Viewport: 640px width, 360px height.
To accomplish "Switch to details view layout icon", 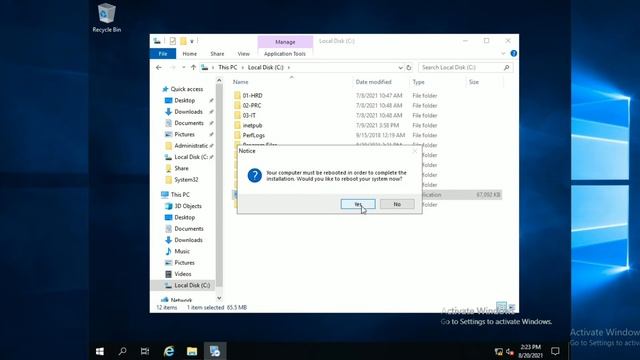I will [x=501, y=307].
